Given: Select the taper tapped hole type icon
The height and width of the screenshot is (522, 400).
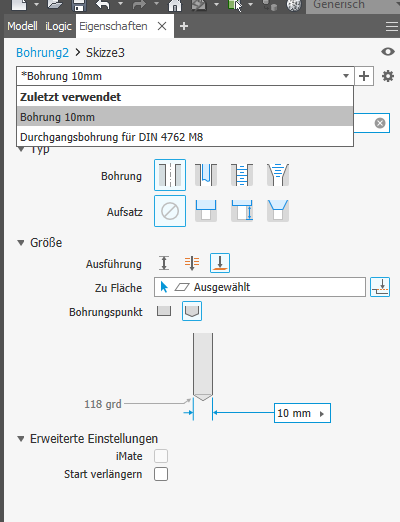Looking at the screenshot, I should pyautogui.click(x=278, y=175).
